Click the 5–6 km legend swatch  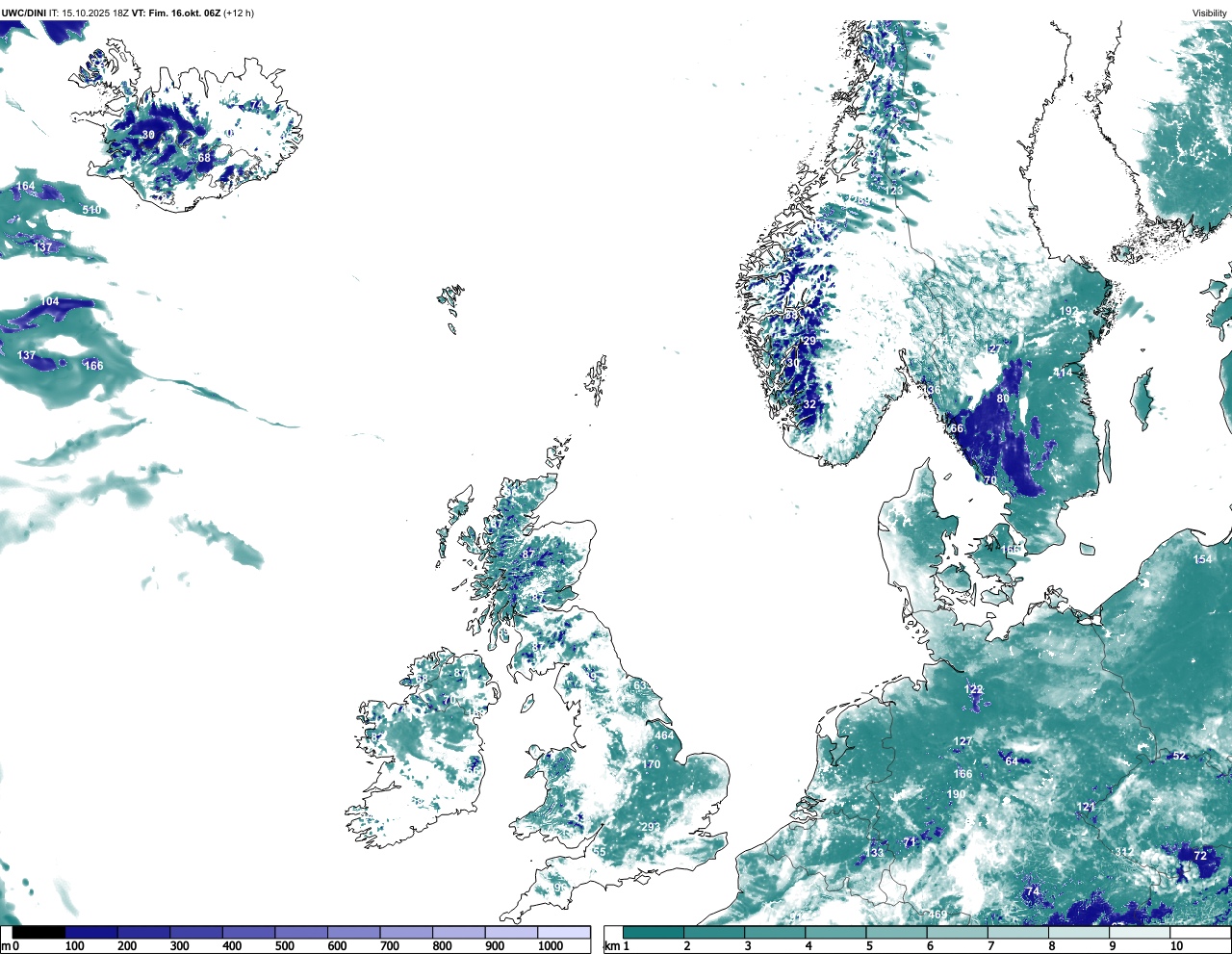897,933
